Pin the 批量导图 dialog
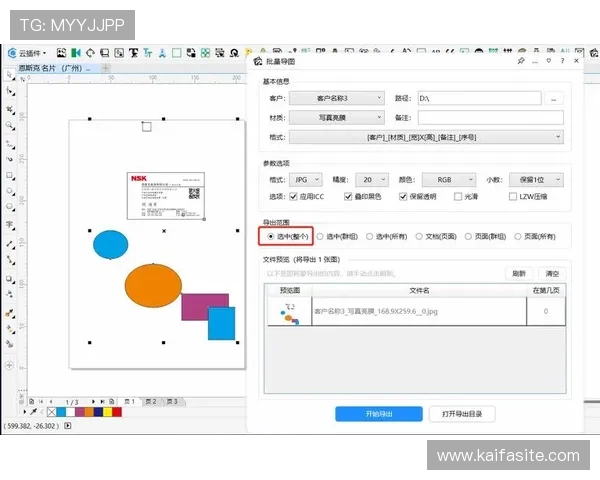Image resolution: width=600 pixels, height=480 pixels. click(521, 60)
